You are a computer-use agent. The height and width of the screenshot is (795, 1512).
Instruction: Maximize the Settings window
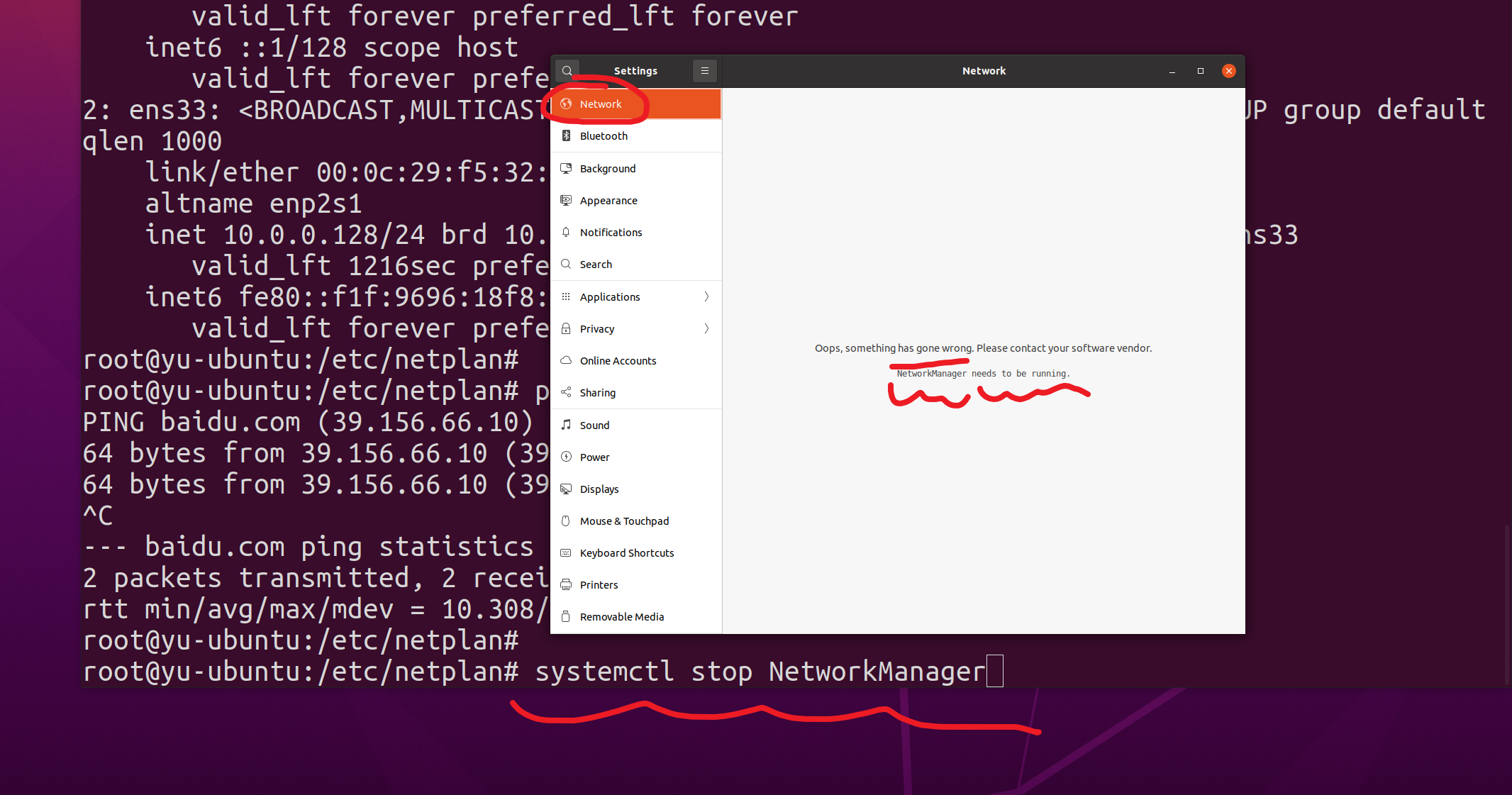tap(1201, 71)
